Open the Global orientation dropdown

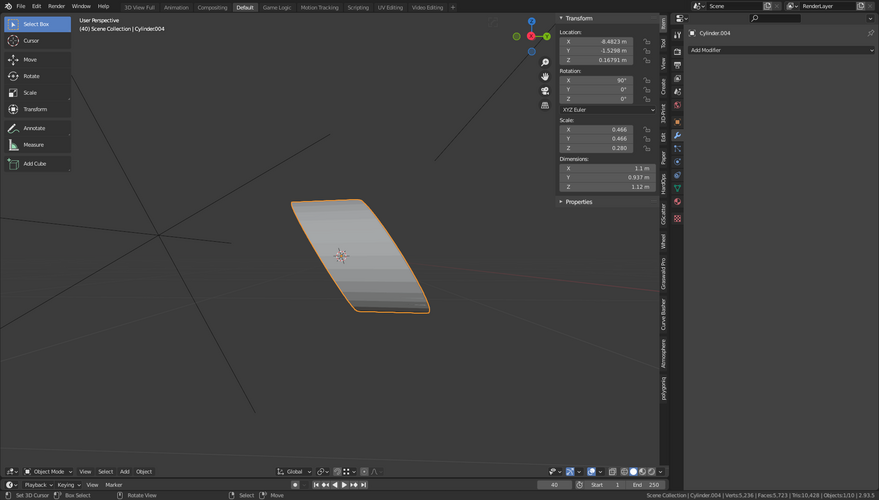point(294,471)
